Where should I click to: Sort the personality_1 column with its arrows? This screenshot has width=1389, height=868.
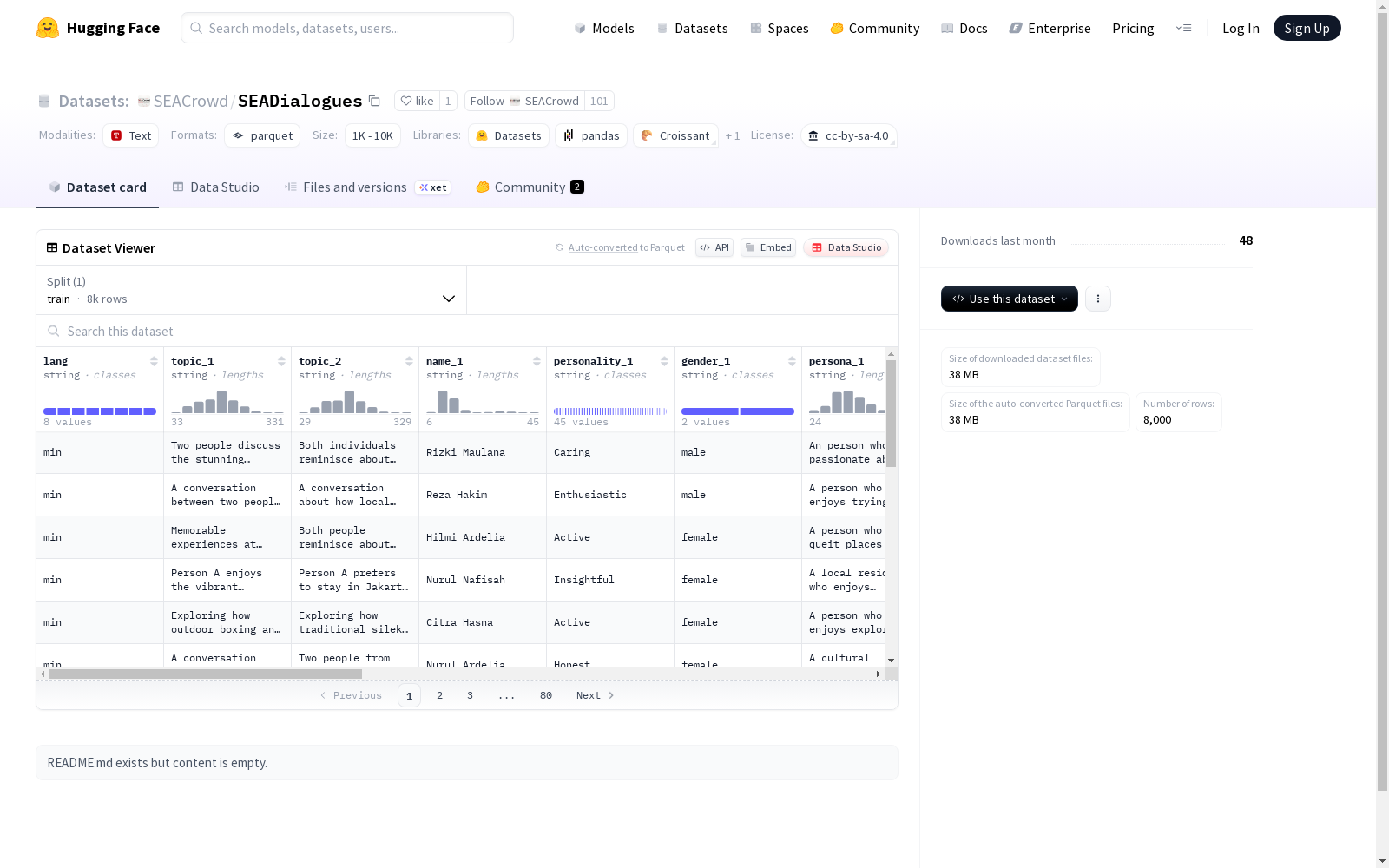pos(664,361)
